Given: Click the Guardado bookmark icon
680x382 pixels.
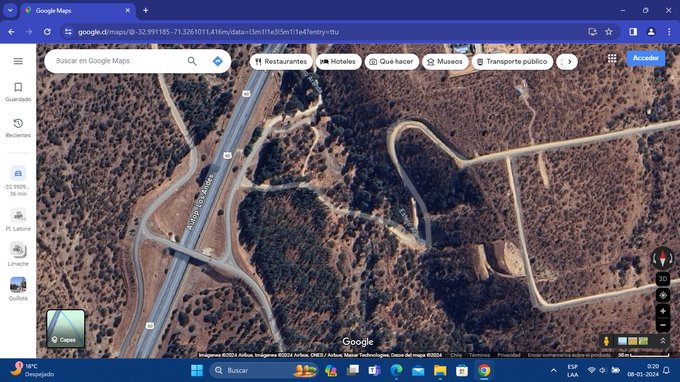Looking at the screenshot, I should pos(18,87).
